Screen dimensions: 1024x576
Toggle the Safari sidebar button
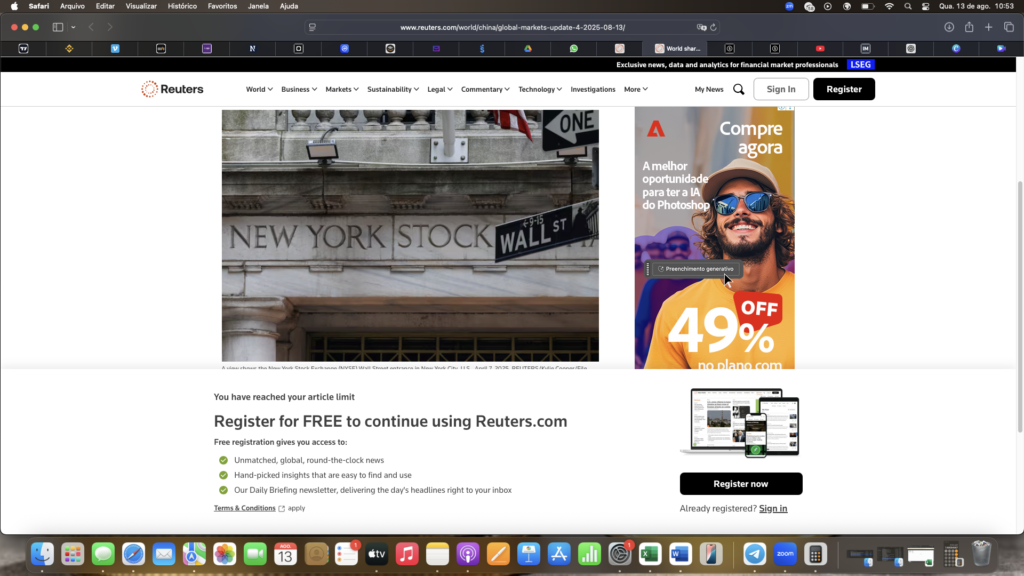click(58, 27)
